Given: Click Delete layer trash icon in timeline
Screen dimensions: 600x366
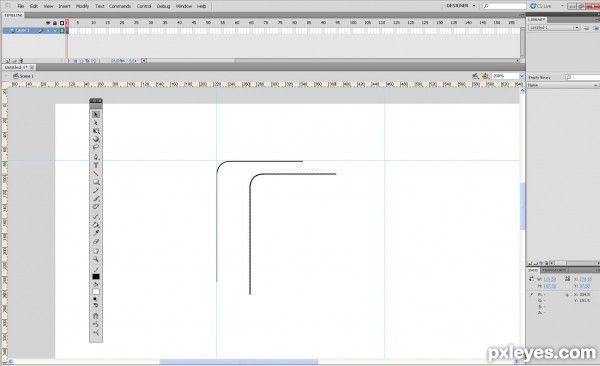Looking at the screenshot, I should click(21, 60).
